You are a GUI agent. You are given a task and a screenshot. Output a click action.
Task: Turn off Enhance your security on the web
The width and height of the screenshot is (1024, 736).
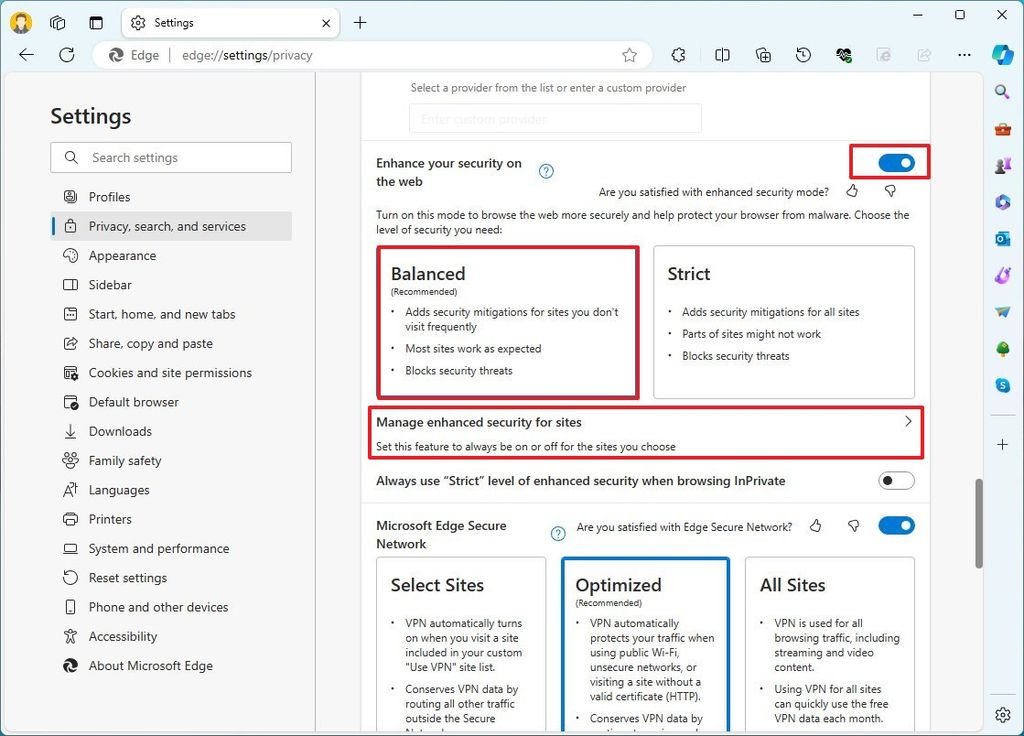[889, 162]
